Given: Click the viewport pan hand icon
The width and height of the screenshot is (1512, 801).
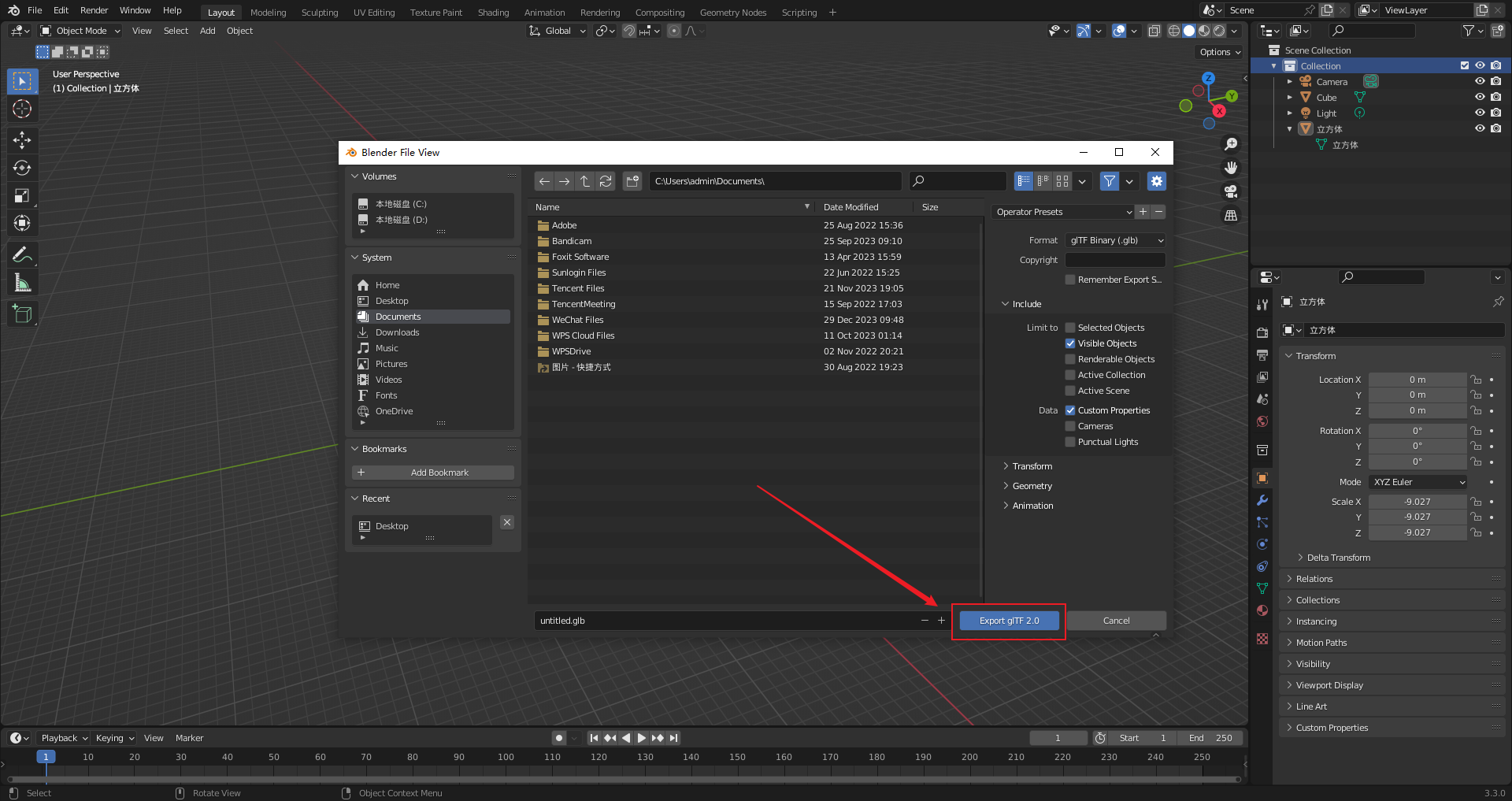Looking at the screenshot, I should [x=1231, y=168].
